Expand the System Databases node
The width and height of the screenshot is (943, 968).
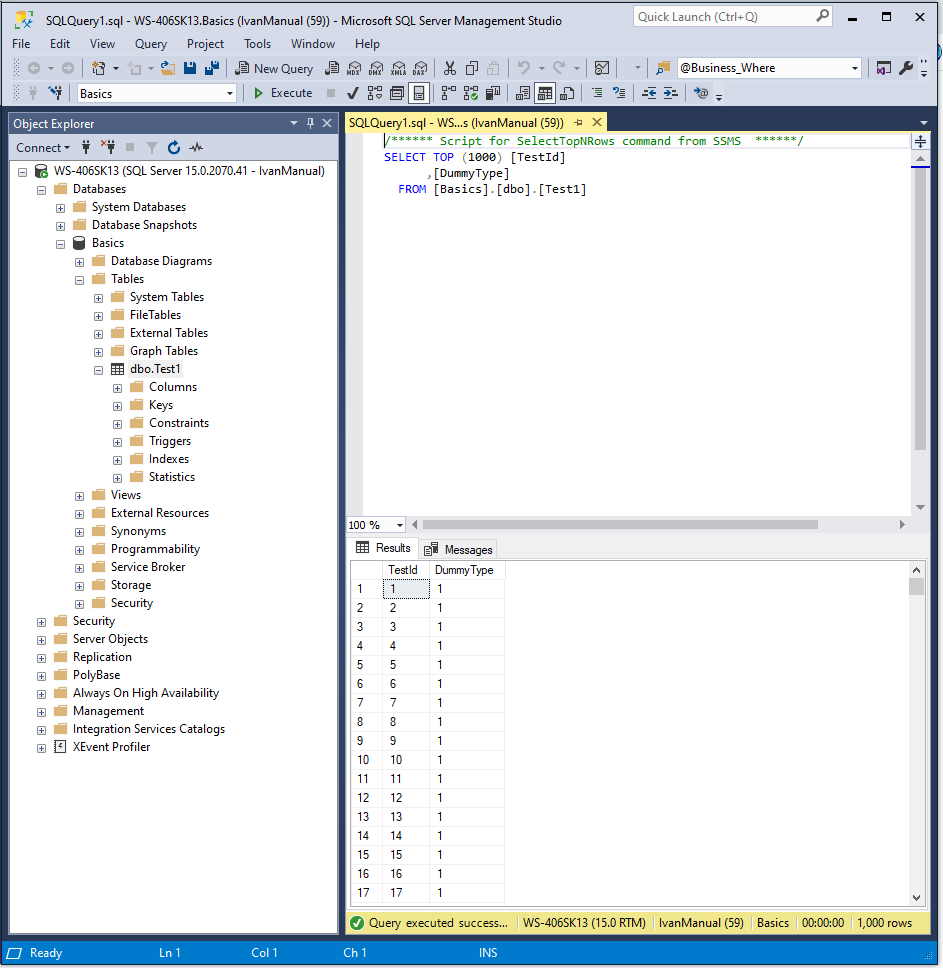(60, 208)
